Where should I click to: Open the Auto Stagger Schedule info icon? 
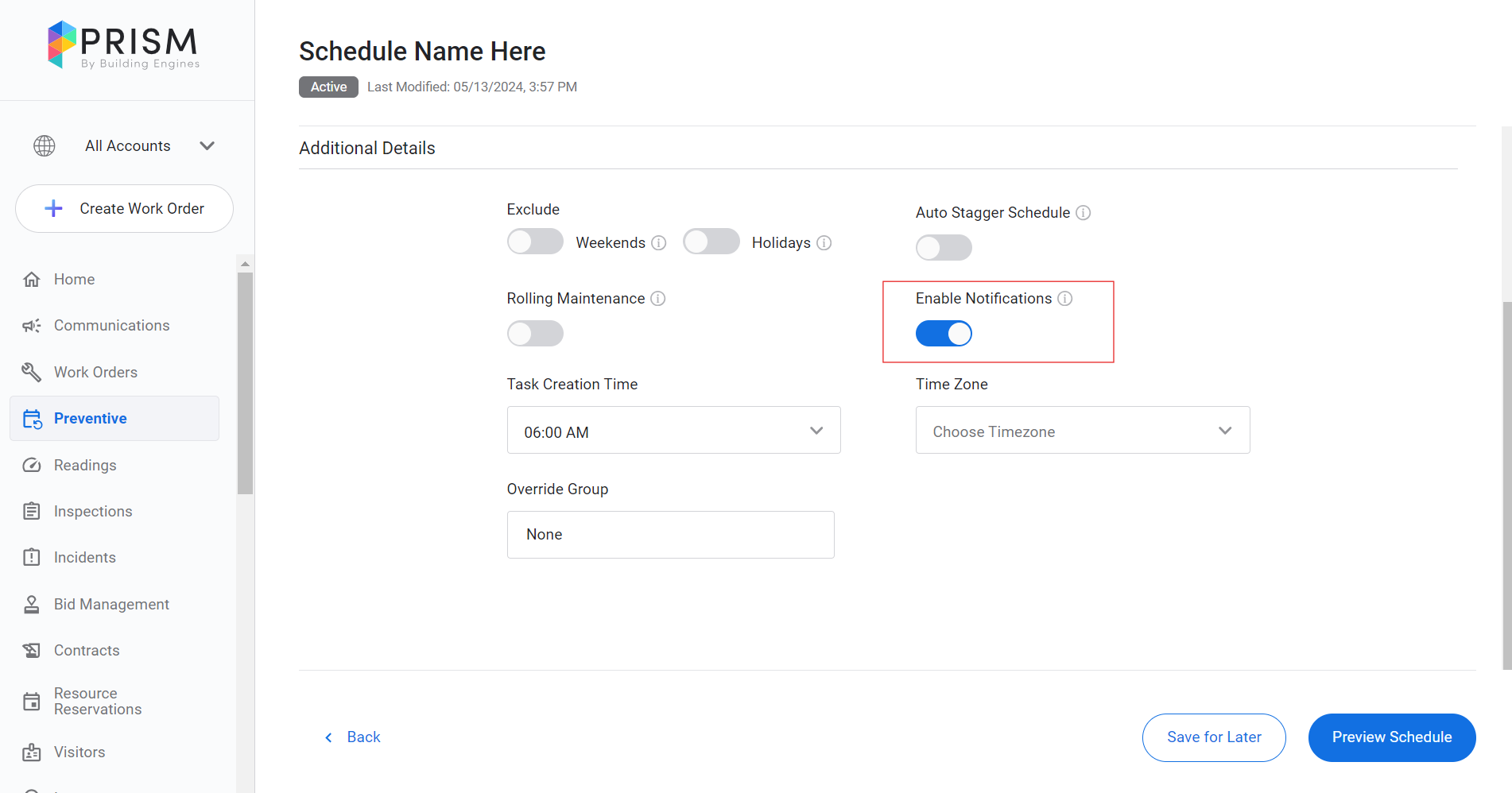pos(1084,212)
